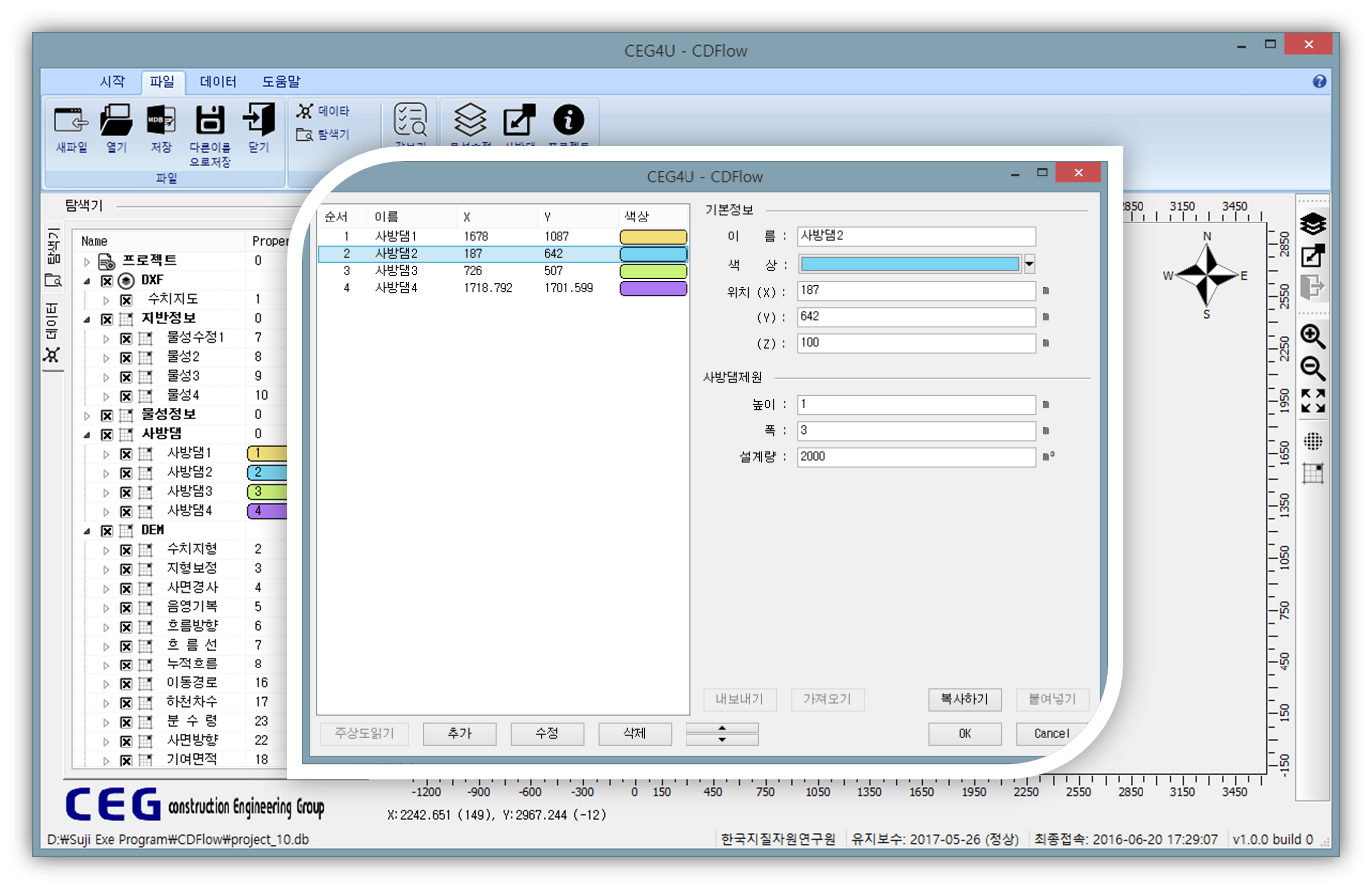Click the 추가 button
Viewport: 1372px width, 889px height.
[x=460, y=733]
